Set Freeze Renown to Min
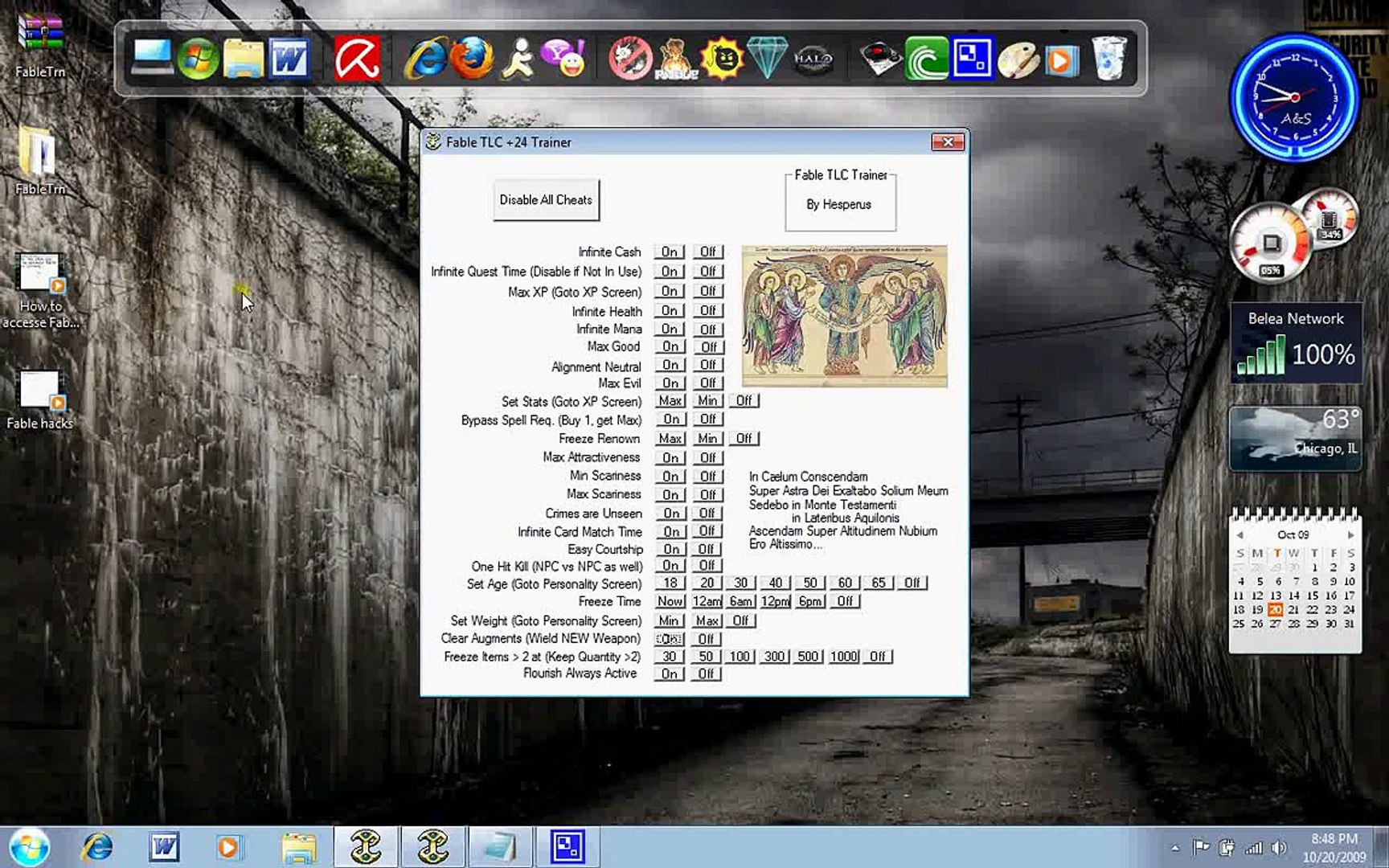Viewport: 1389px width, 868px height. click(x=707, y=439)
